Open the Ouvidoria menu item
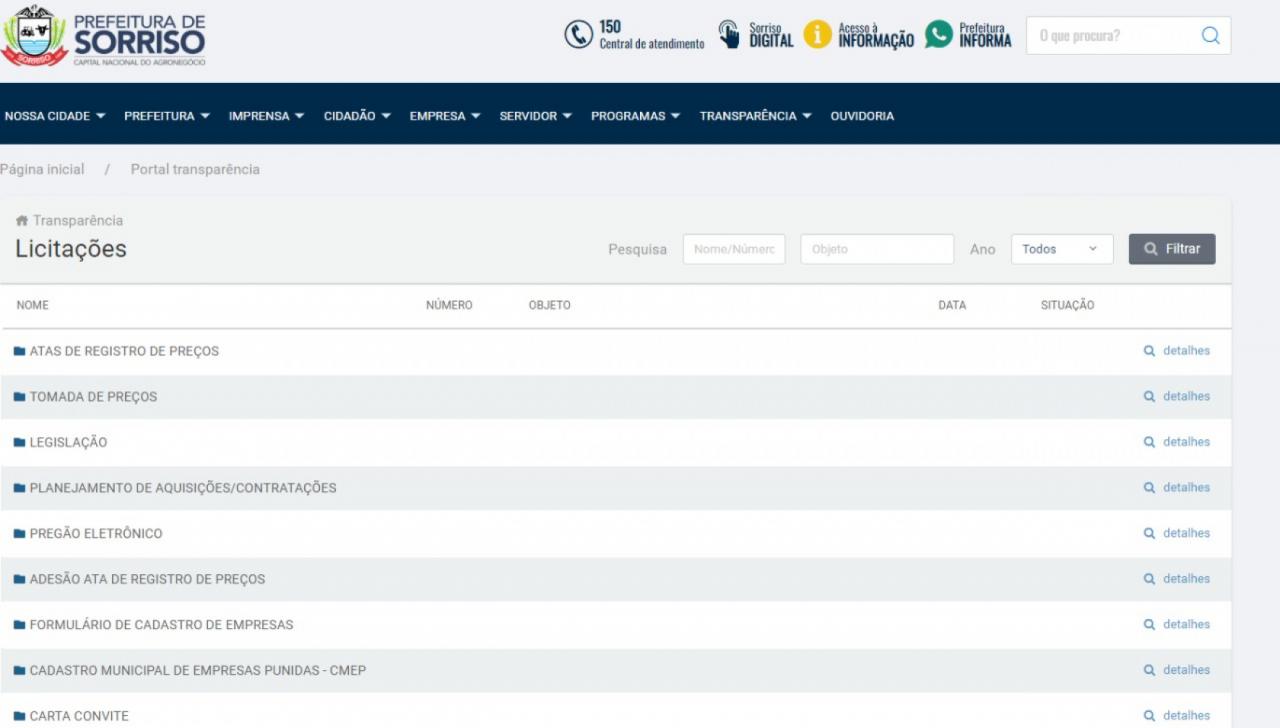The image size is (1280, 728). click(862, 116)
